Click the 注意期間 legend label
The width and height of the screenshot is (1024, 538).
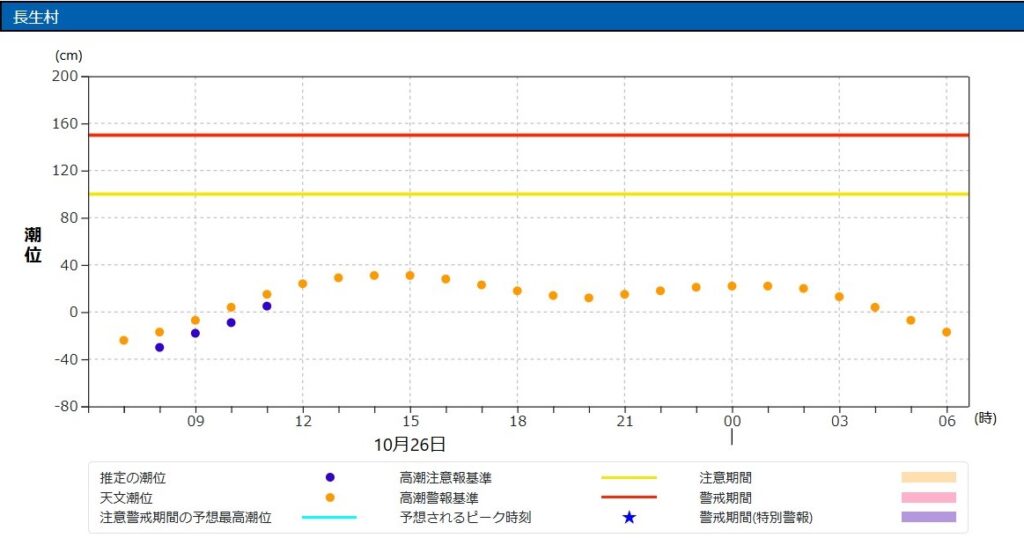click(x=726, y=478)
